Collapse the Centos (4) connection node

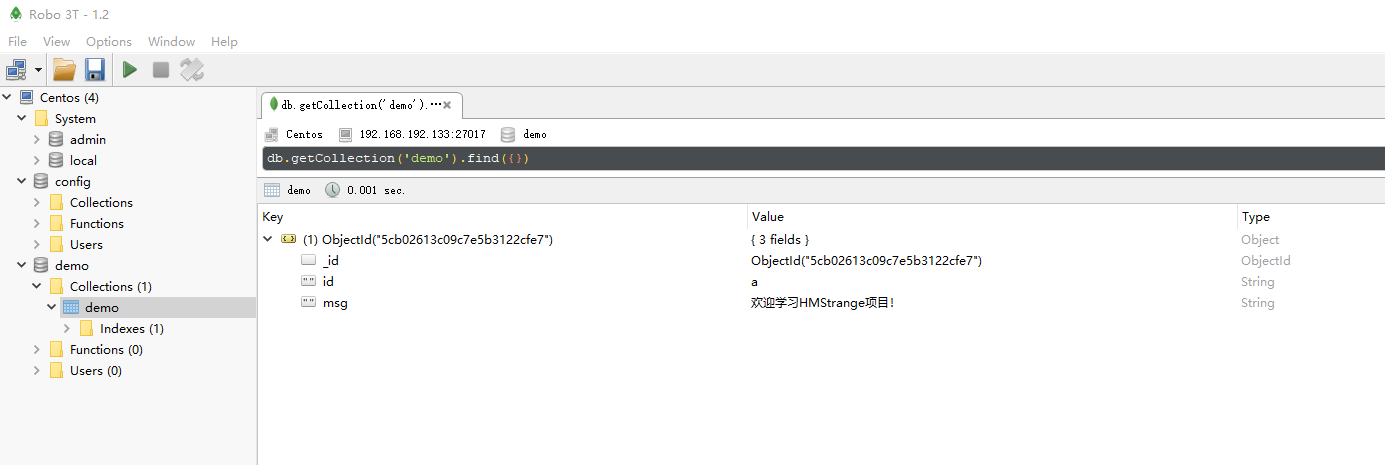pyautogui.click(x=7, y=97)
